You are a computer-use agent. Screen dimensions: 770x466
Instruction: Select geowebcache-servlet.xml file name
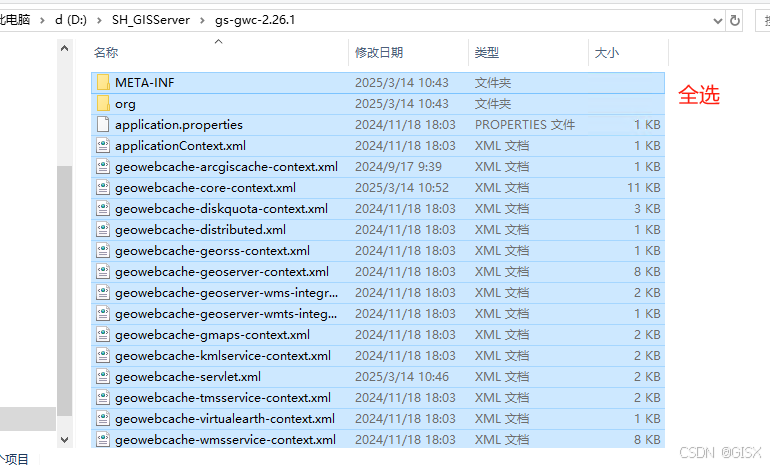(x=188, y=377)
